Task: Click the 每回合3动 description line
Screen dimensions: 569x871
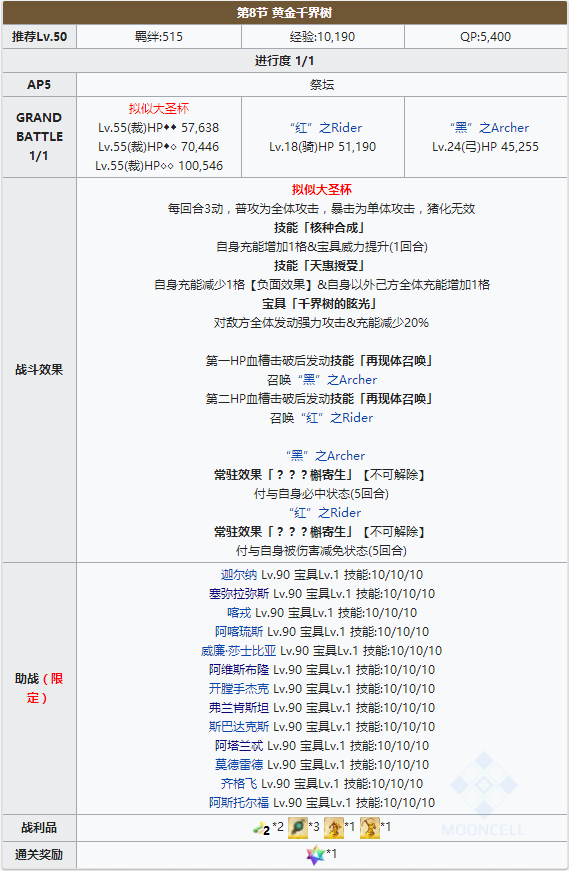Action: point(322,209)
